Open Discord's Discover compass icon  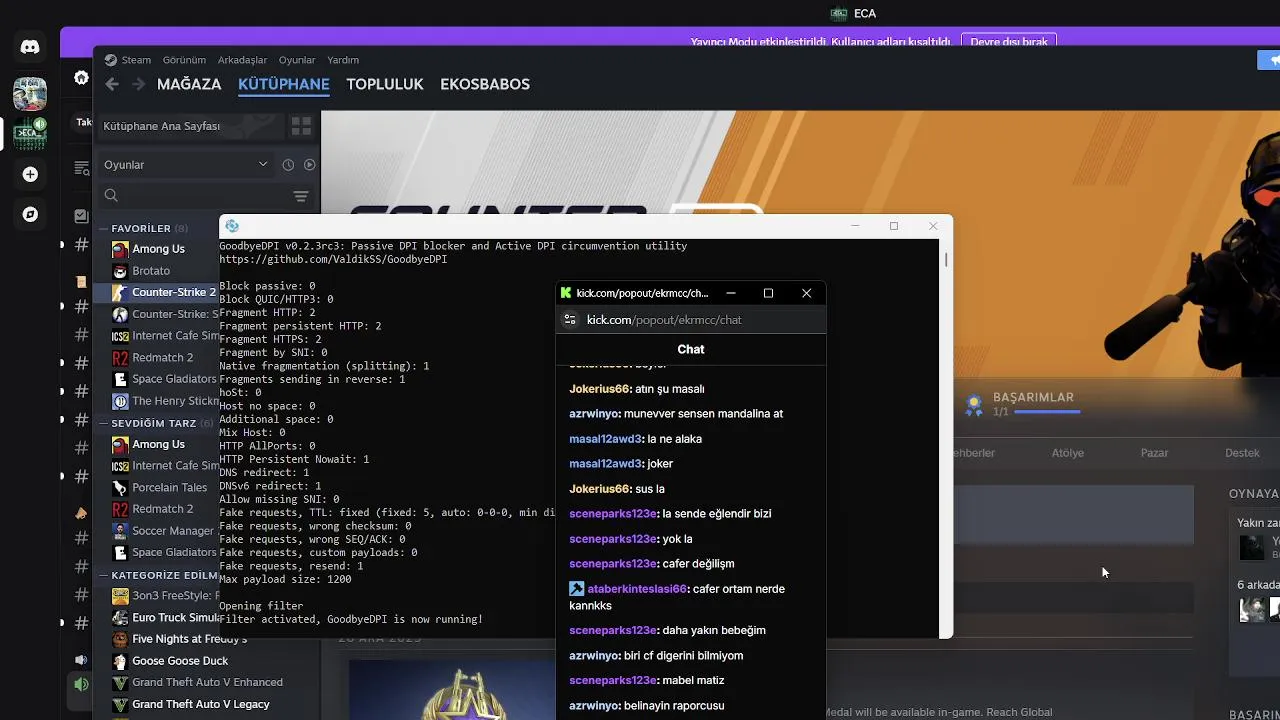tap(30, 214)
